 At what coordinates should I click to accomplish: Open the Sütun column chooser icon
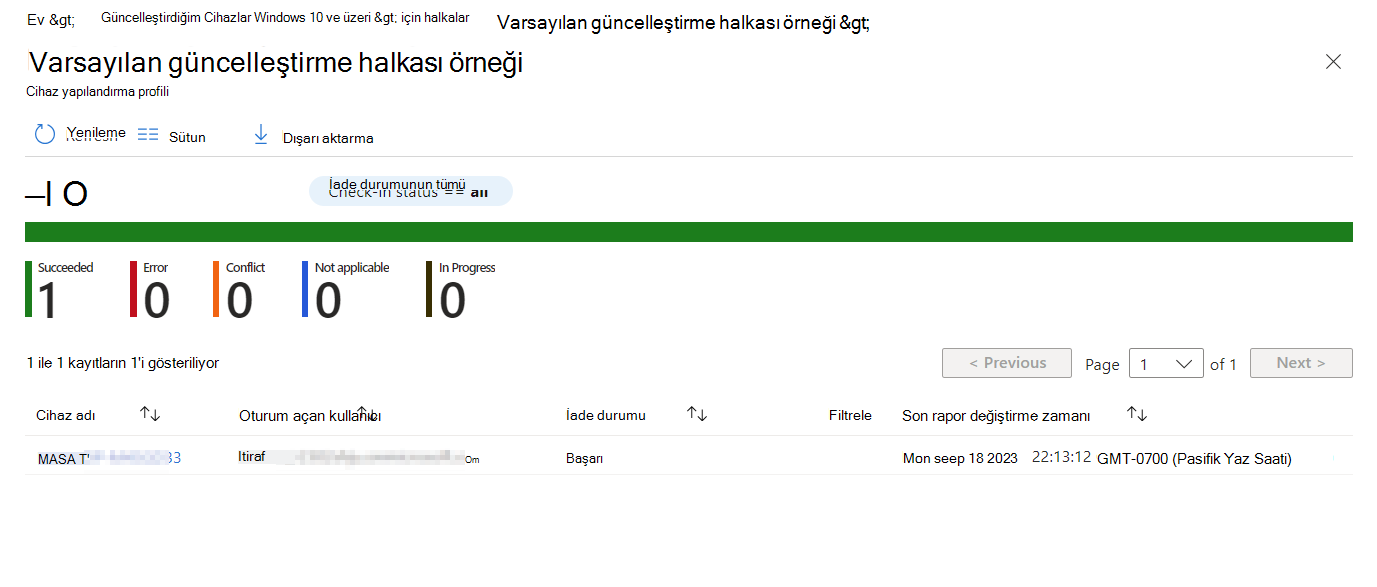tap(148, 133)
